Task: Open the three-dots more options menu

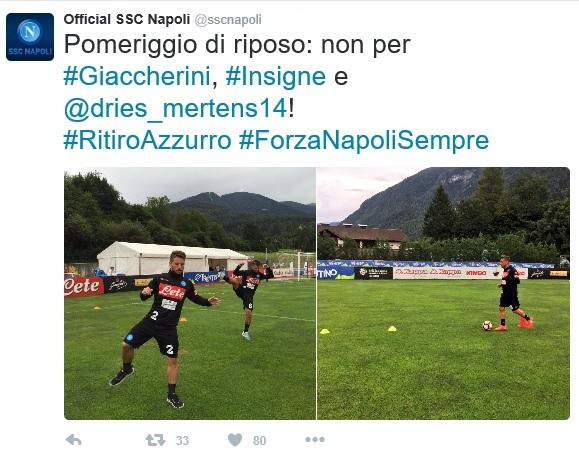Action: pyautogui.click(x=315, y=439)
